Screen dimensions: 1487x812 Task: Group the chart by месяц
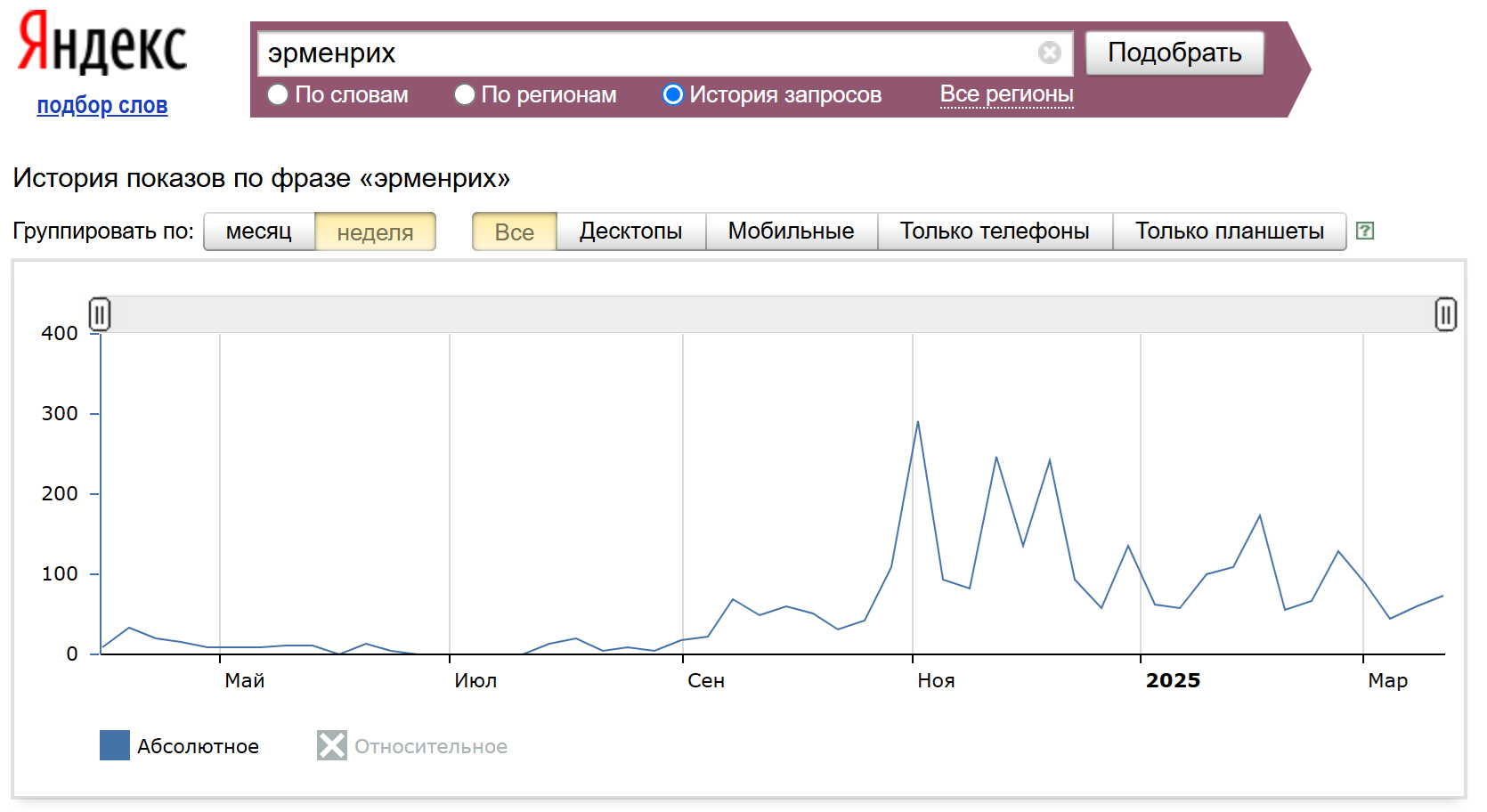(x=259, y=231)
